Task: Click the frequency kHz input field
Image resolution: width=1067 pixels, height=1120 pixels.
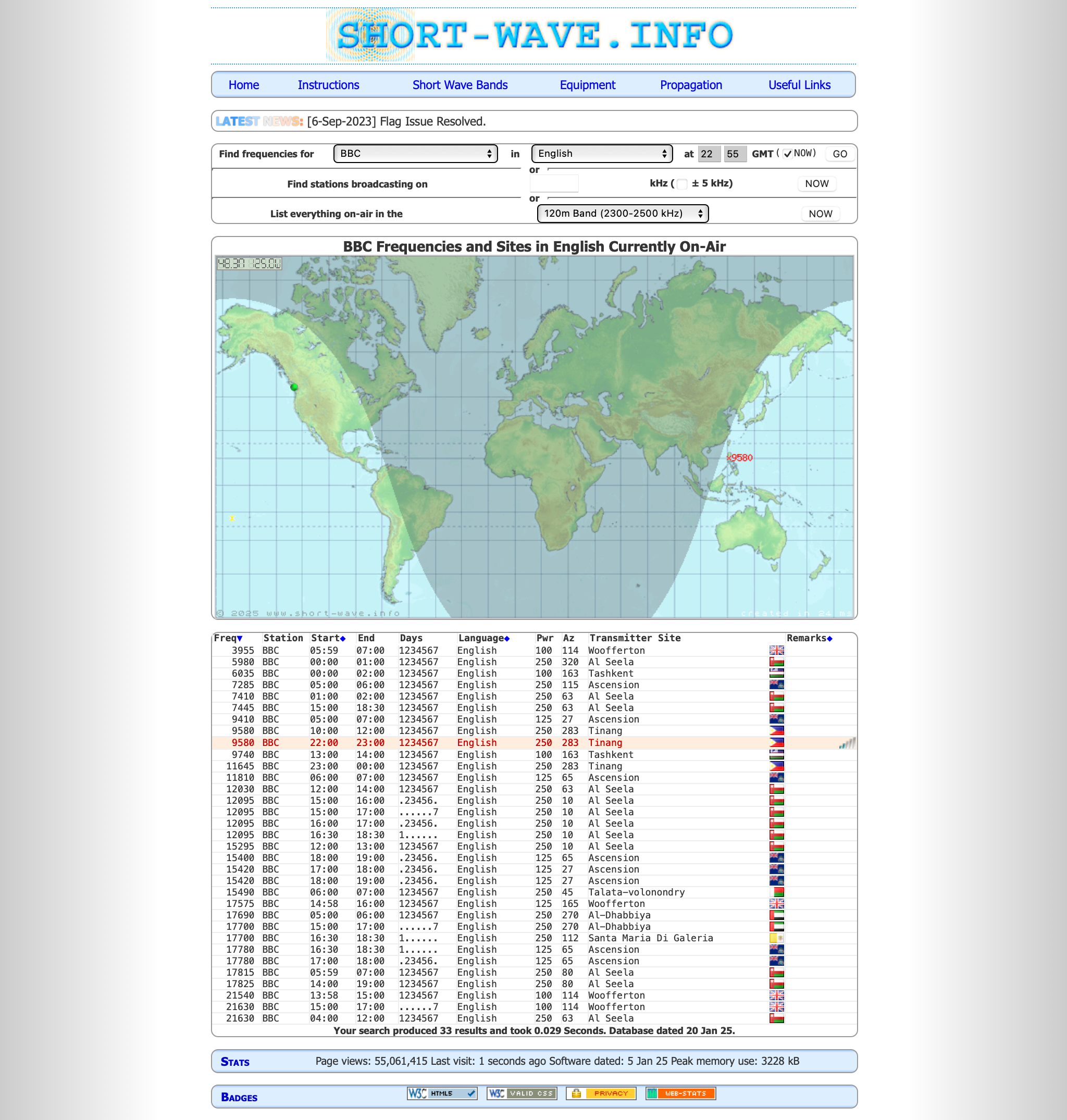Action: (554, 183)
